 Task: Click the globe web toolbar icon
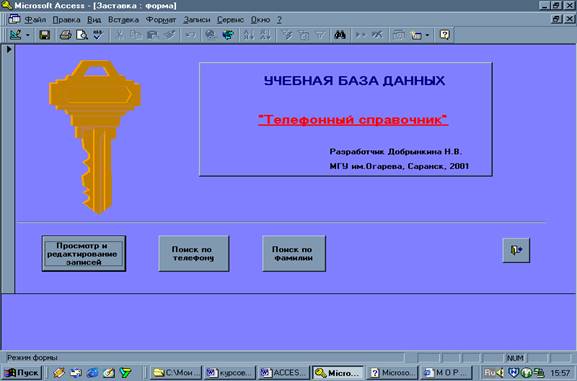(228, 35)
